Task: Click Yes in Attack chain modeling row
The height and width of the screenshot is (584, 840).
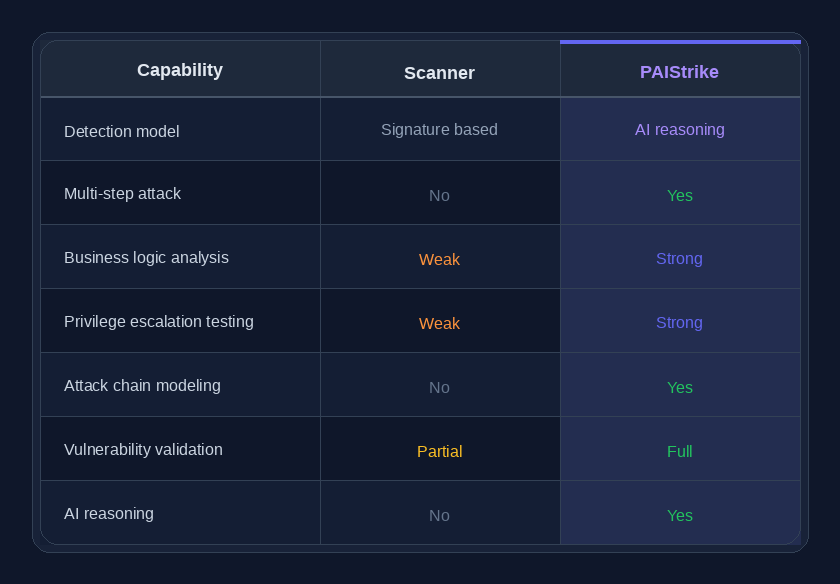Action: tap(679, 387)
